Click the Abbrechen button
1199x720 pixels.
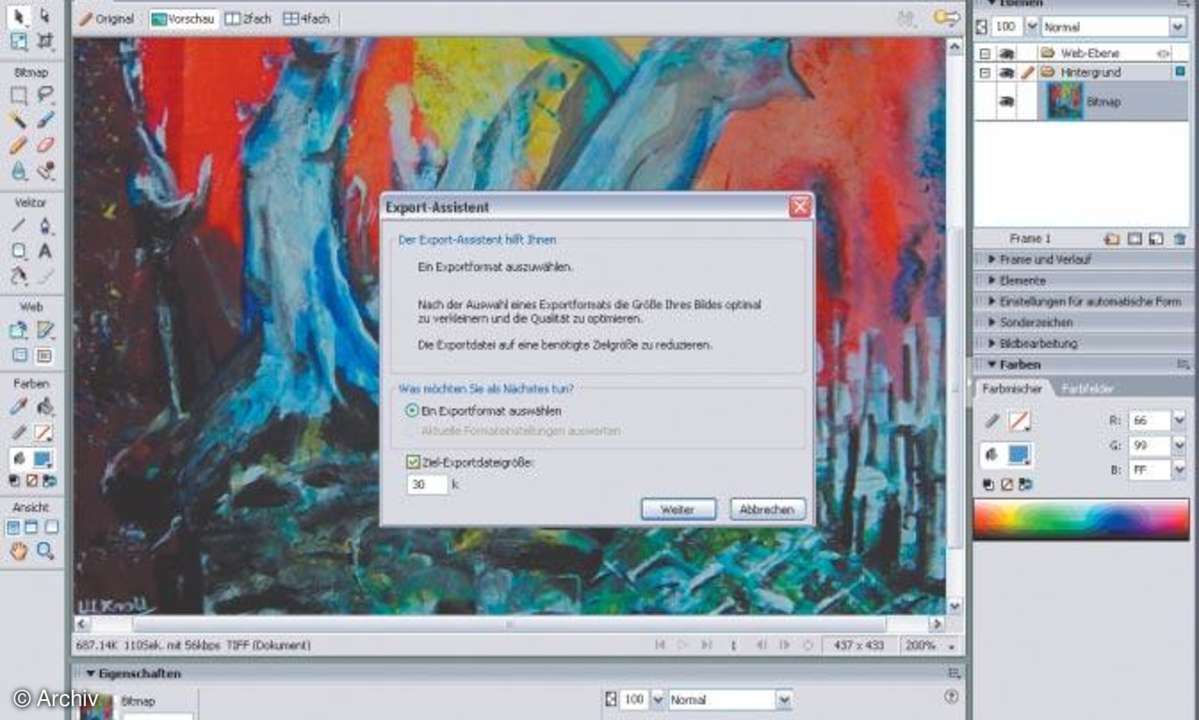767,509
